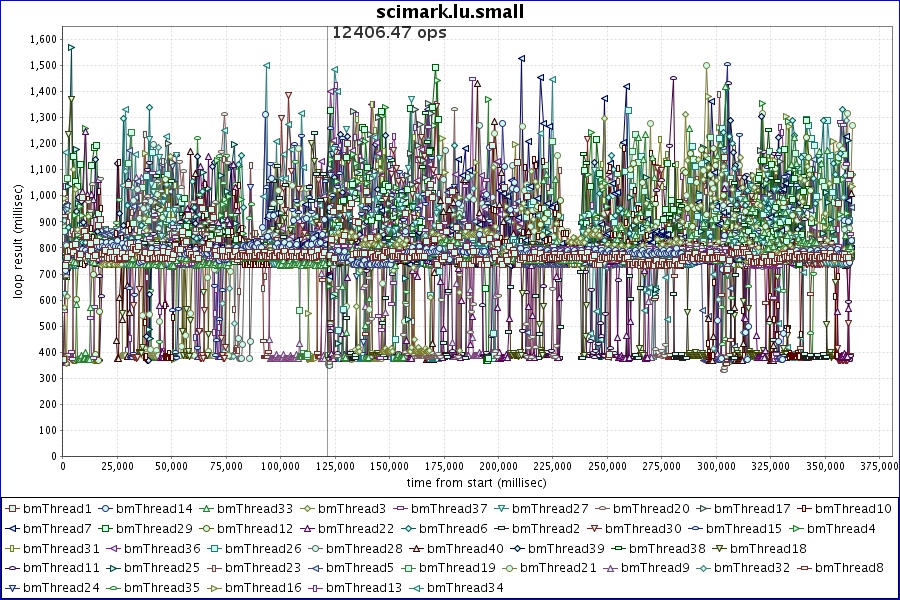The height and width of the screenshot is (600, 900).
Task: Click the bmThread11 legend marker icon
Action: click(x=13, y=568)
